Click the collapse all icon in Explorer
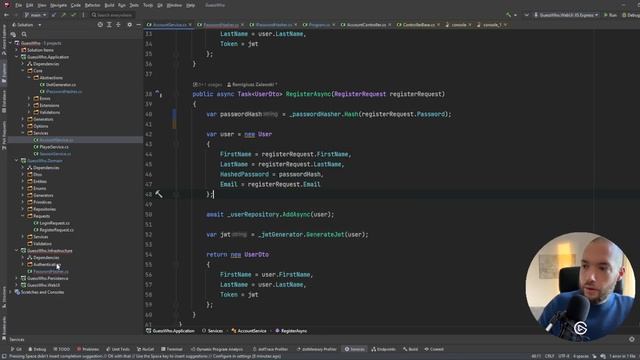Screen dimensions: 640x360 click(x=118, y=25)
